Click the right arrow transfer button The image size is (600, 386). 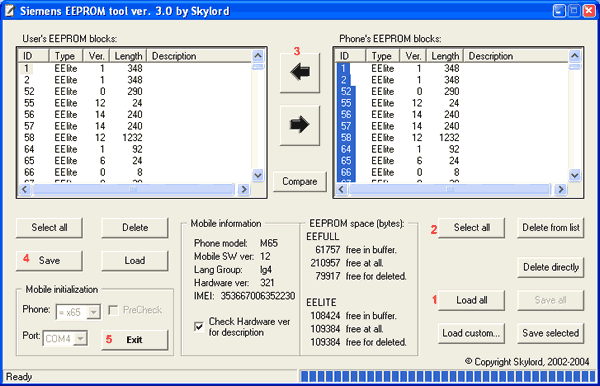[x=300, y=125]
